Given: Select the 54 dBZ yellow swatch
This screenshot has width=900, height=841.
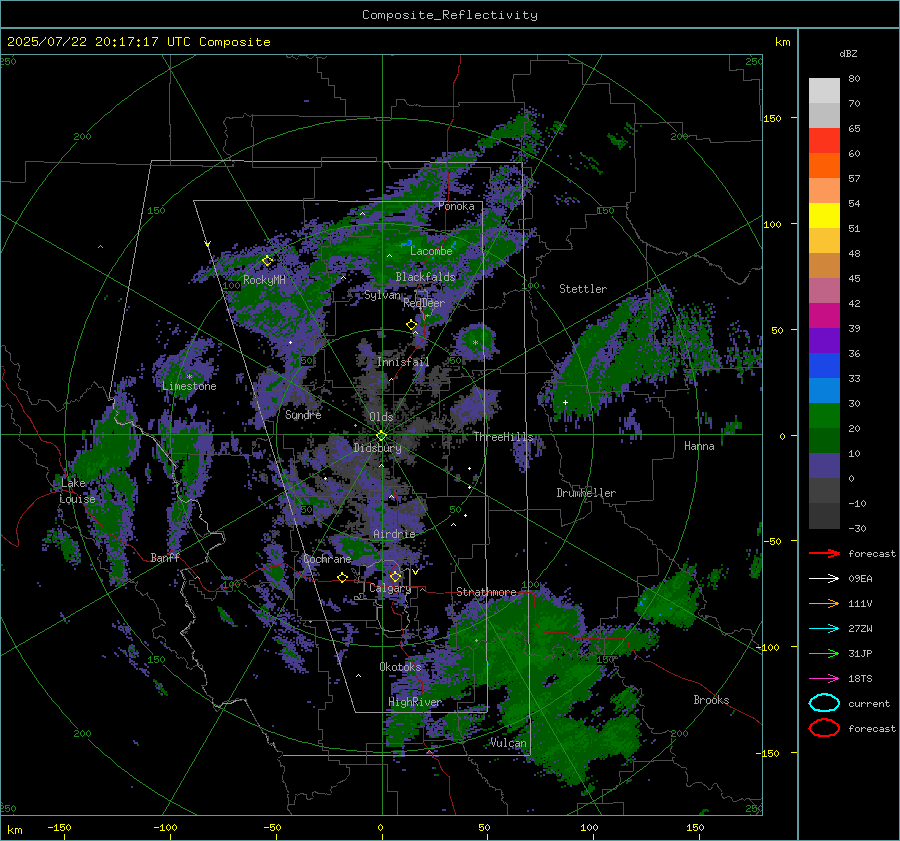Looking at the screenshot, I should tap(824, 215).
